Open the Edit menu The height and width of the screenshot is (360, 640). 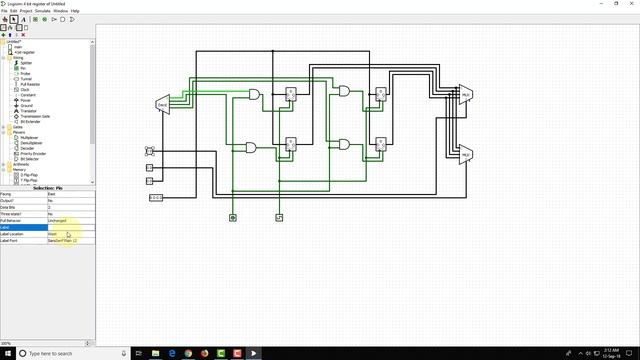click(x=13, y=11)
